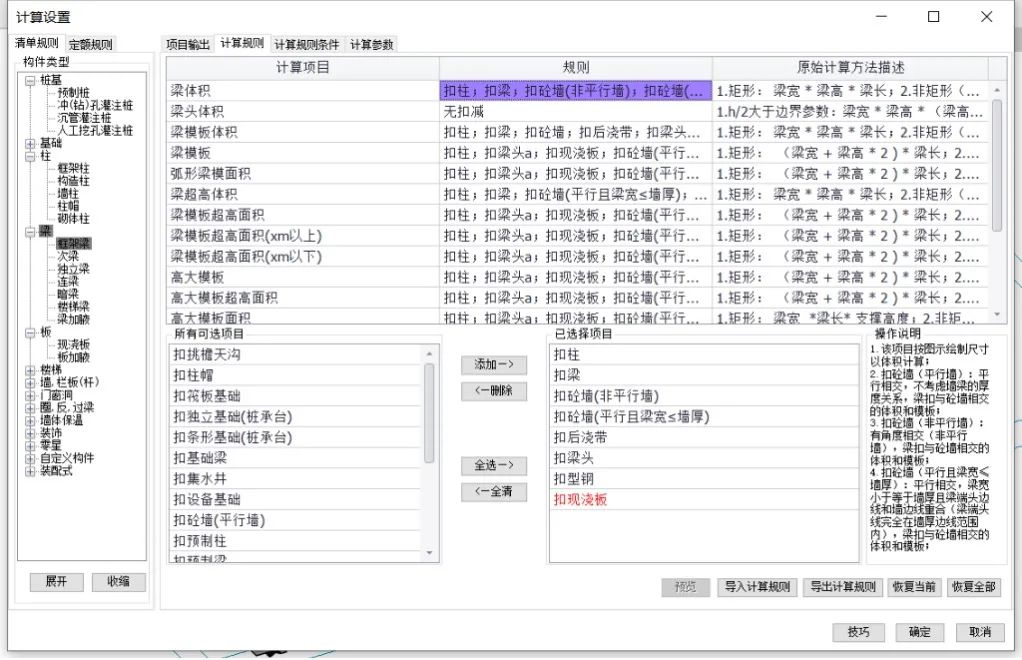1022x660 pixels.
Task: Expand the 基础 tree node
Action: coord(30,144)
